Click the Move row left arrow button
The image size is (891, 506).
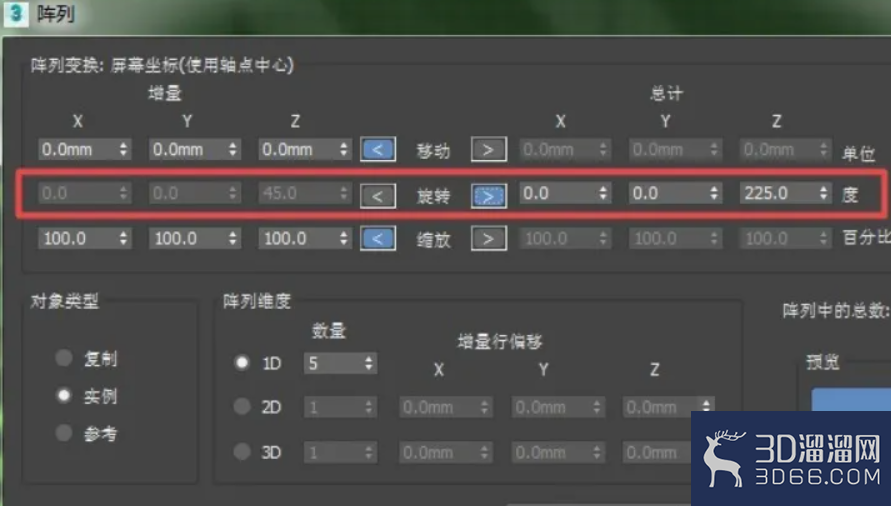click(378, 150)
